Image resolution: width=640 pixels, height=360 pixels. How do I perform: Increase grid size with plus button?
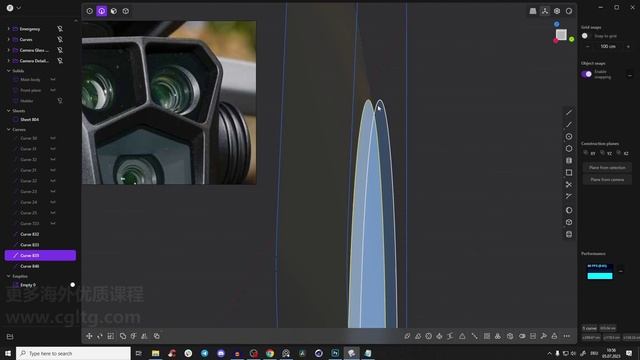click(628, 47)
